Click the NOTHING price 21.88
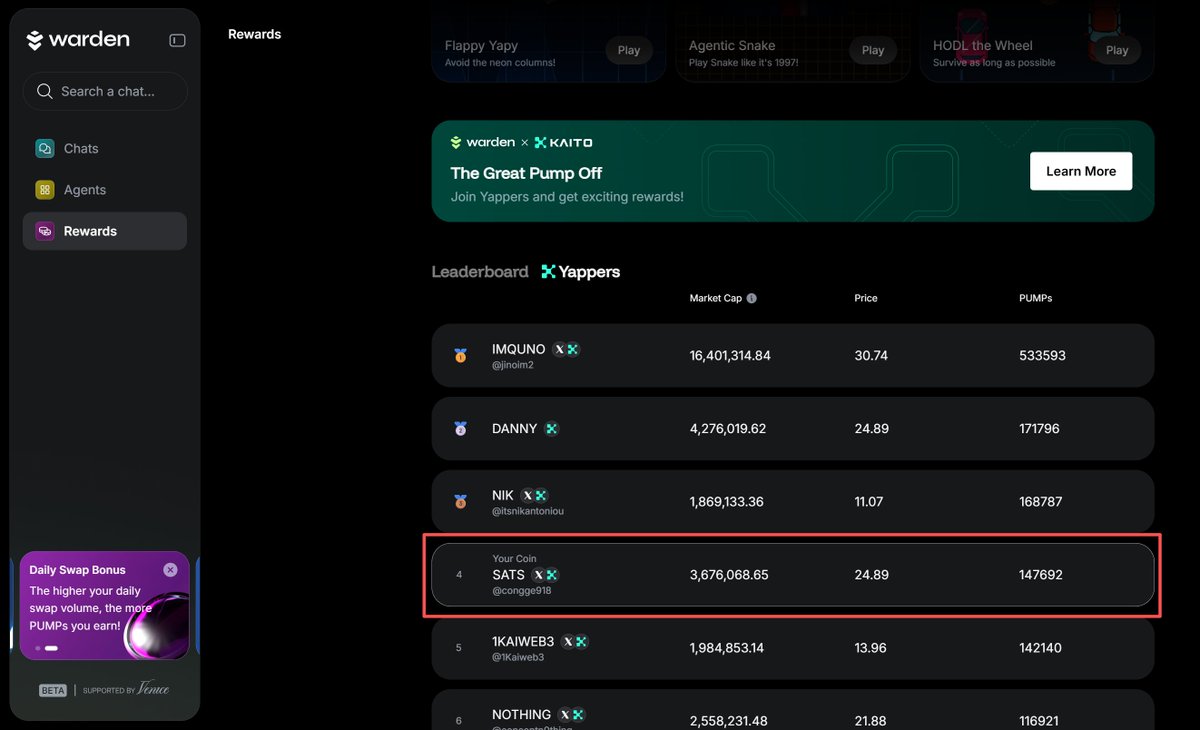 pos(870,721)
